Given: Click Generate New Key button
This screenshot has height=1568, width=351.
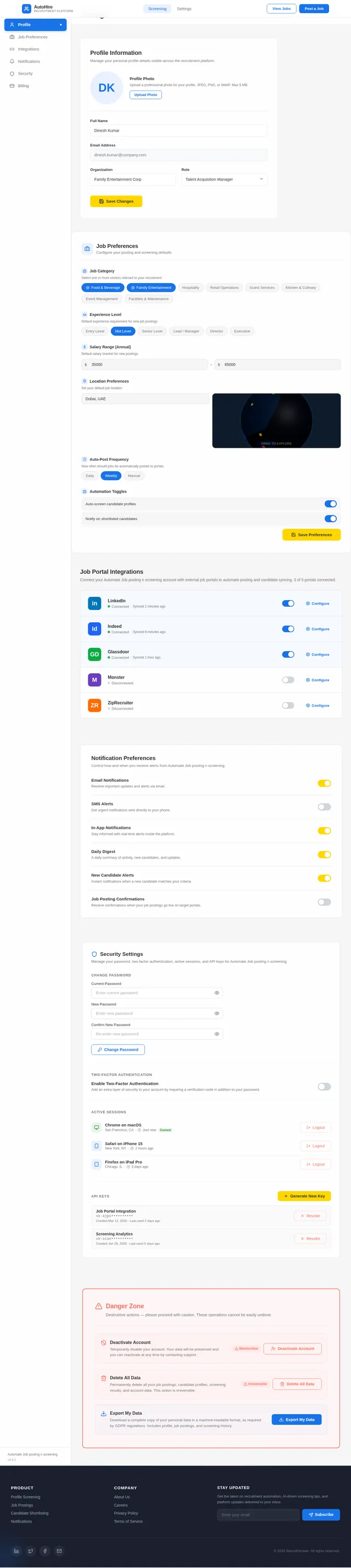Looking at the screenshot, I should pos(304,1196).
